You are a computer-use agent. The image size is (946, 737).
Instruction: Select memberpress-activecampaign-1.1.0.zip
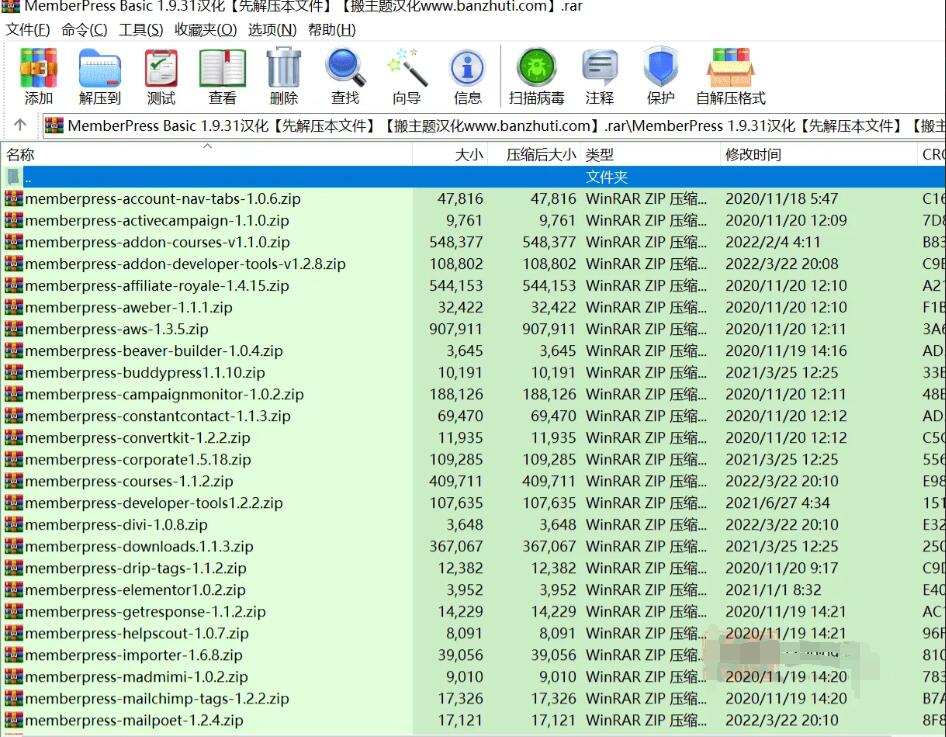pos(157,220)
